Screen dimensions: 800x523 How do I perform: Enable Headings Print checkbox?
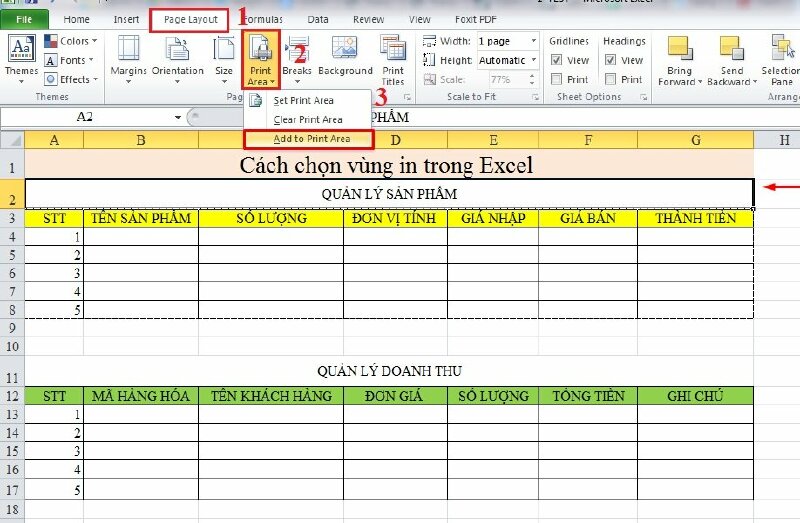[x=610, y=79]
